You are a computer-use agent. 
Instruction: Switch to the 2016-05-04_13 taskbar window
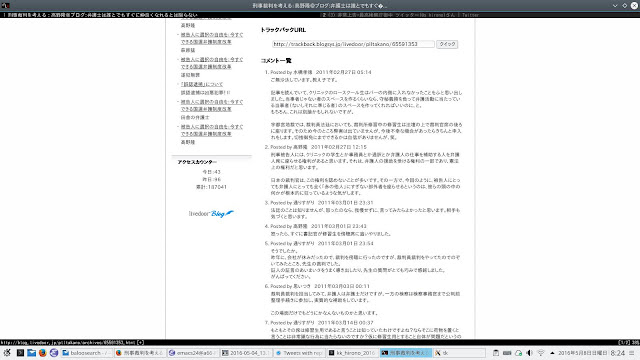tap(246, 353)
